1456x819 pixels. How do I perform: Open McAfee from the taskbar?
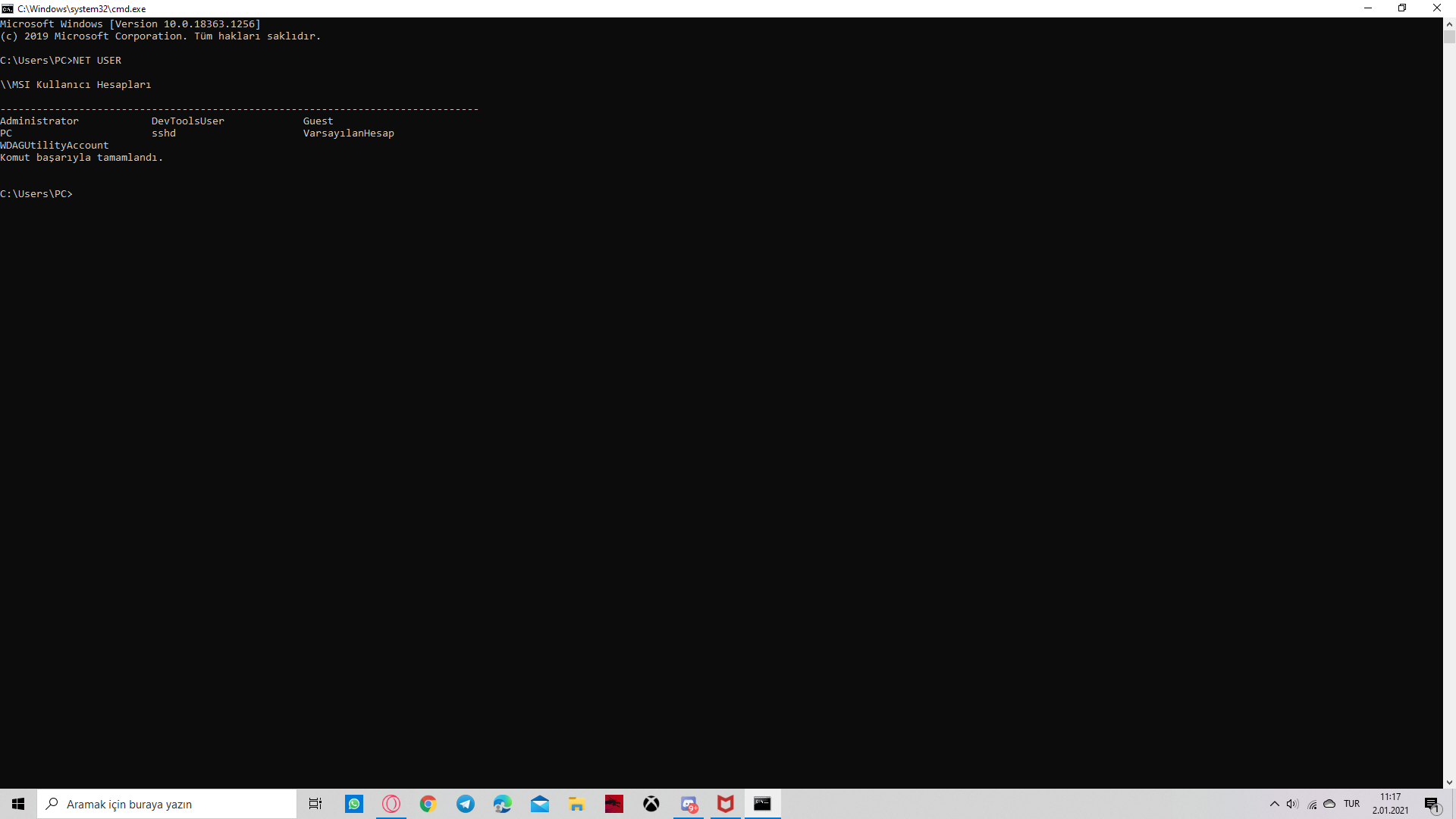click(726, 804)
